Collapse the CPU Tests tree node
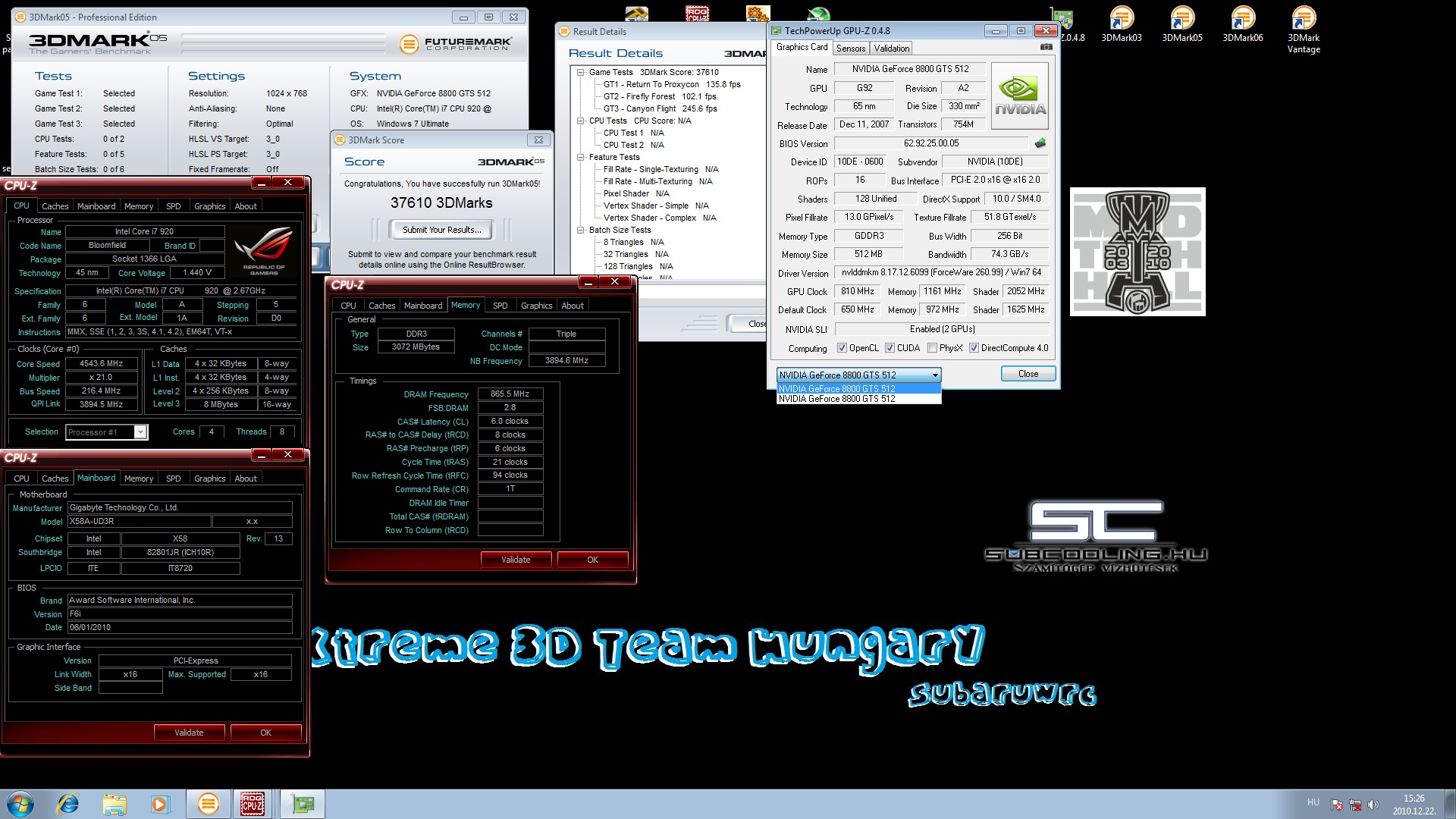1456x819 pixels. pos(581,121)
